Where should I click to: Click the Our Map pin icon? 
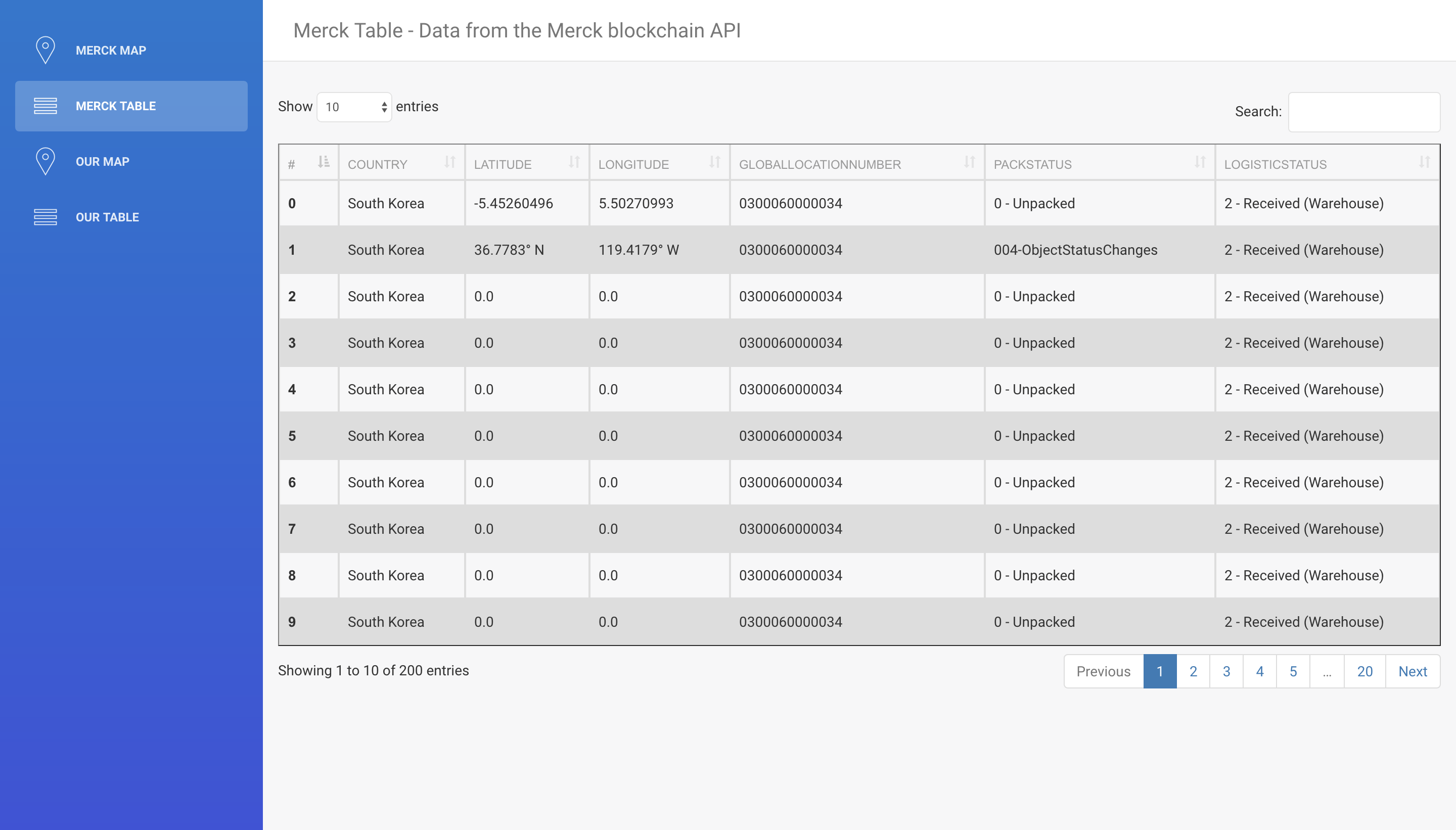(45, 161)
